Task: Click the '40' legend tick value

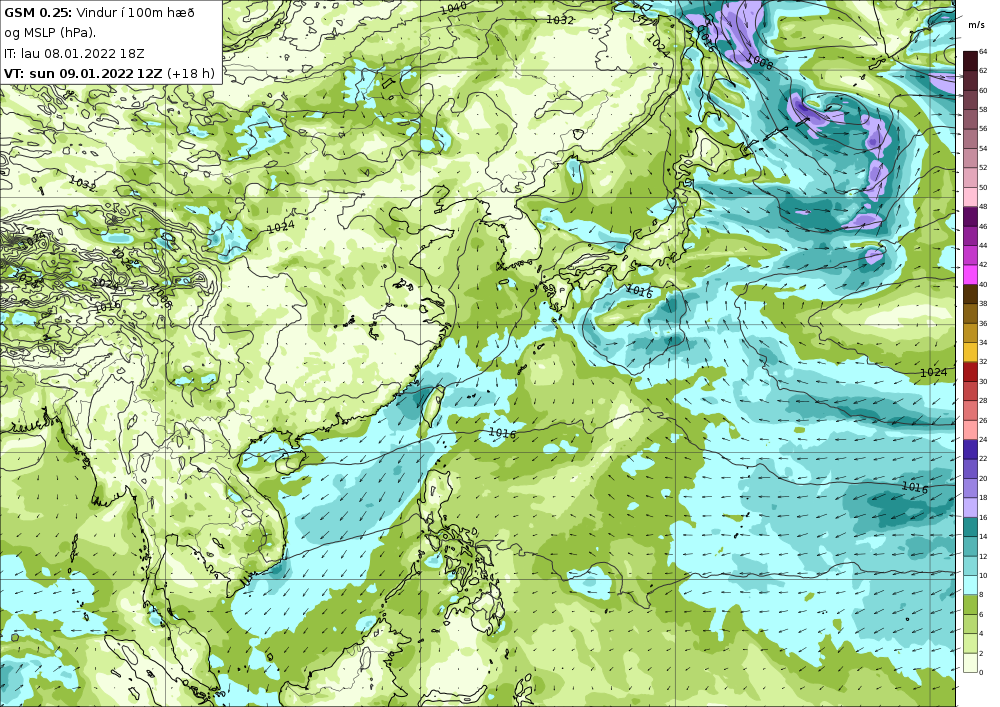Action: pyautogui.click(x=983, y=285)
